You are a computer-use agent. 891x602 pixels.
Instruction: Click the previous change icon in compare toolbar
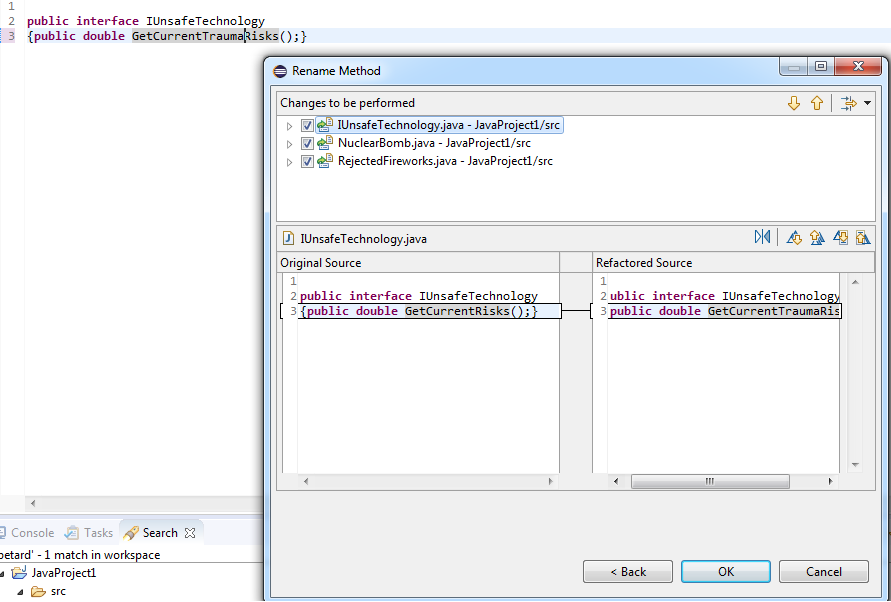point(863,237)
